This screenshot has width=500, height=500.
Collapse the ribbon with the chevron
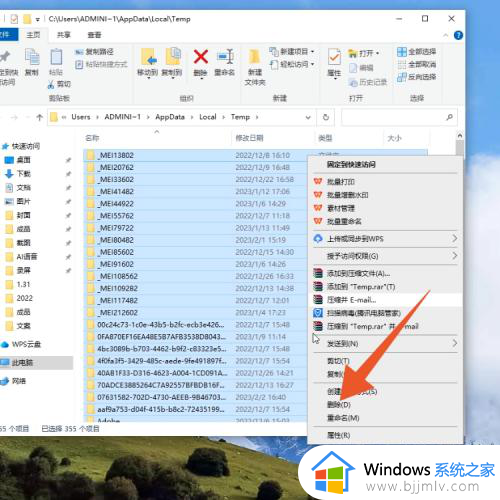[x=445, y=35]
